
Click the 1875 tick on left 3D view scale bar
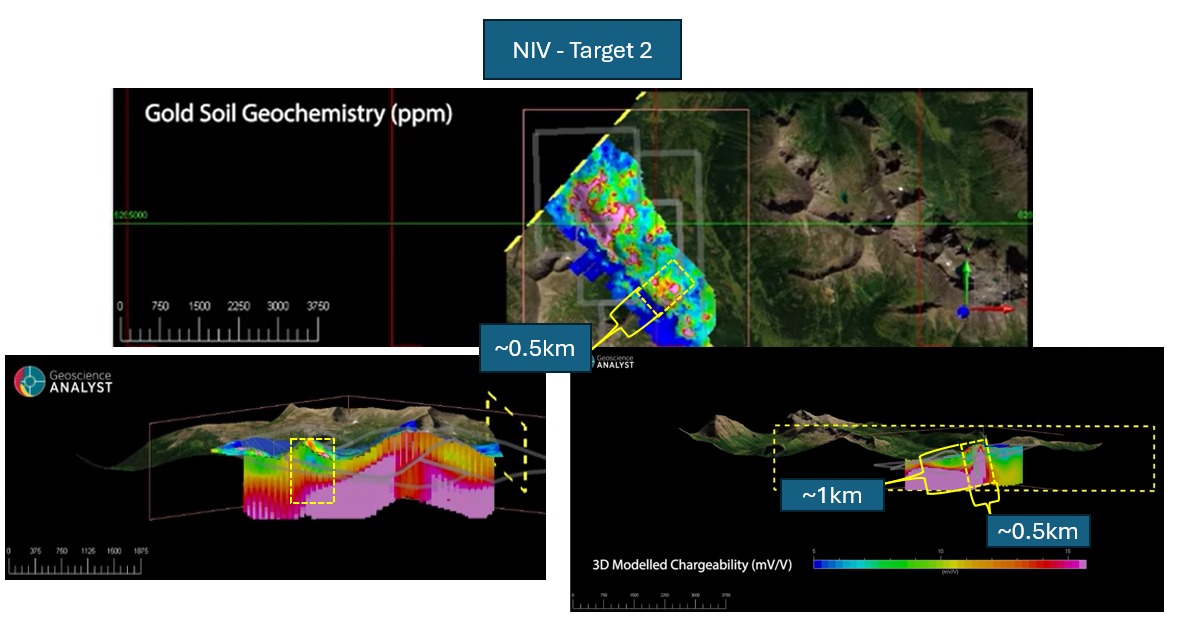(x=140, y=551)
